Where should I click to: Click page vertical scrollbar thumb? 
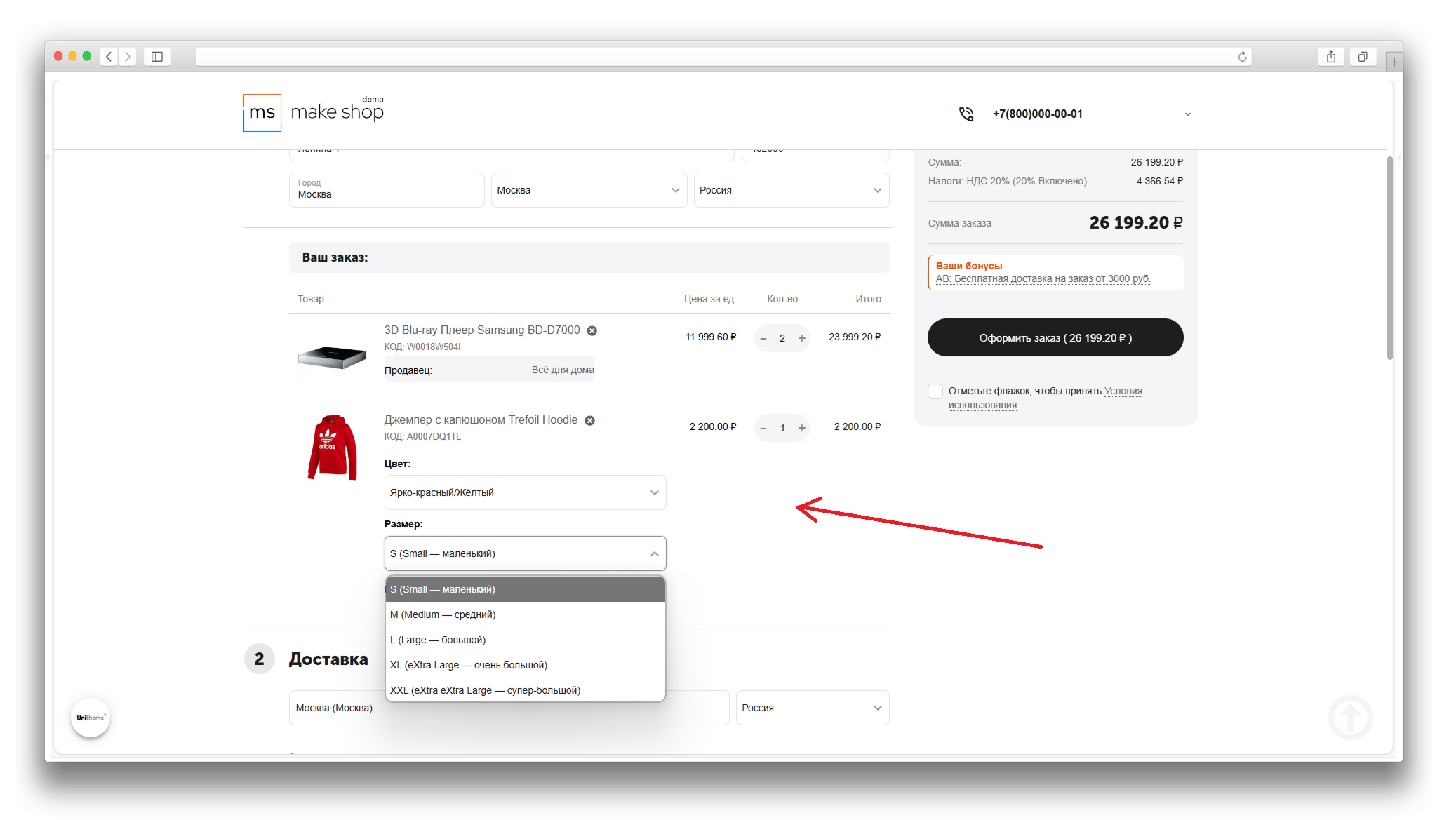(x=1389, y=260)
